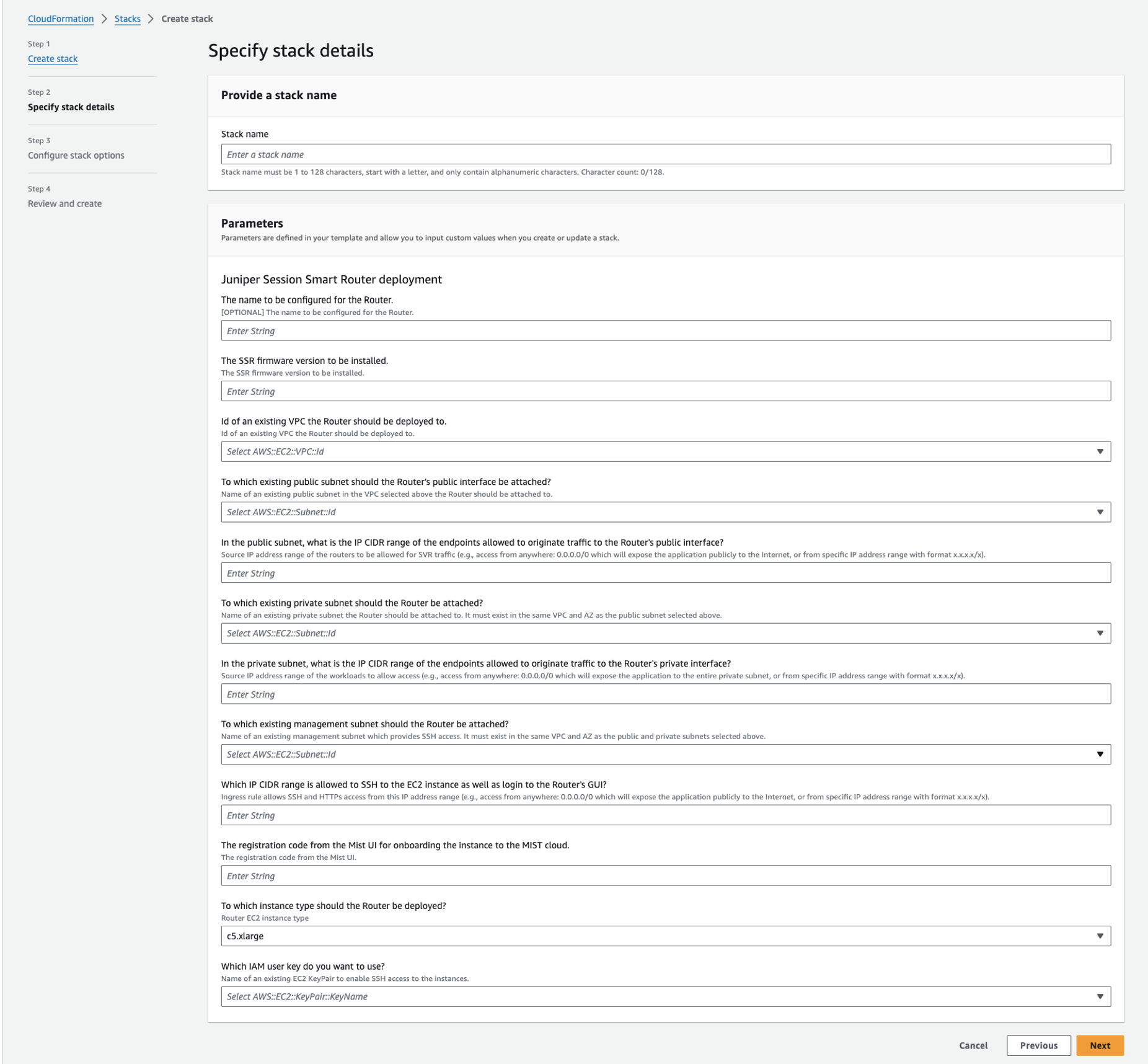1148x1064 pixels.
Task: Click the orange Next button
Action: point(1100,1045)
